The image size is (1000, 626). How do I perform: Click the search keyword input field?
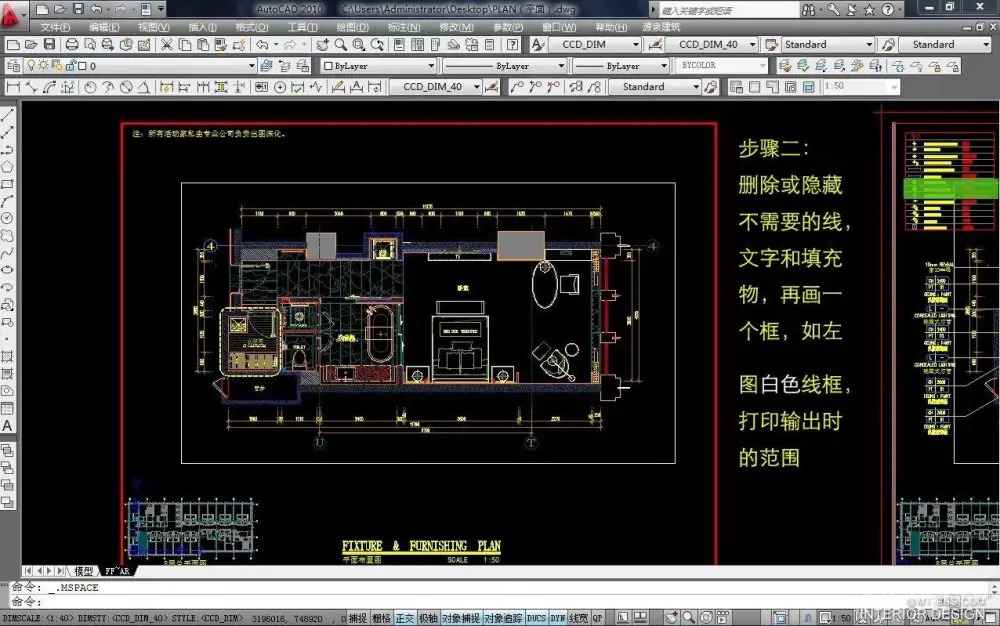coord(728,10)
